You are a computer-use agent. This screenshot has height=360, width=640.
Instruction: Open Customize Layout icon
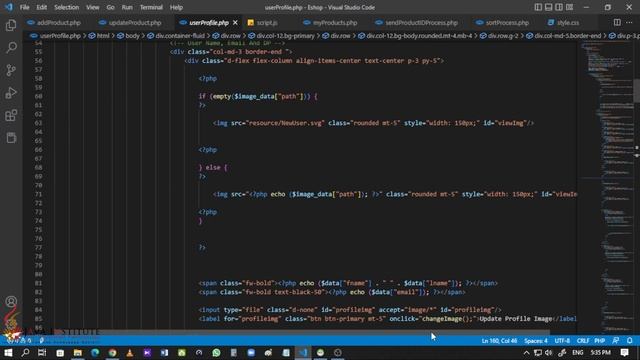pyautogui.click(x=569, y=7)
